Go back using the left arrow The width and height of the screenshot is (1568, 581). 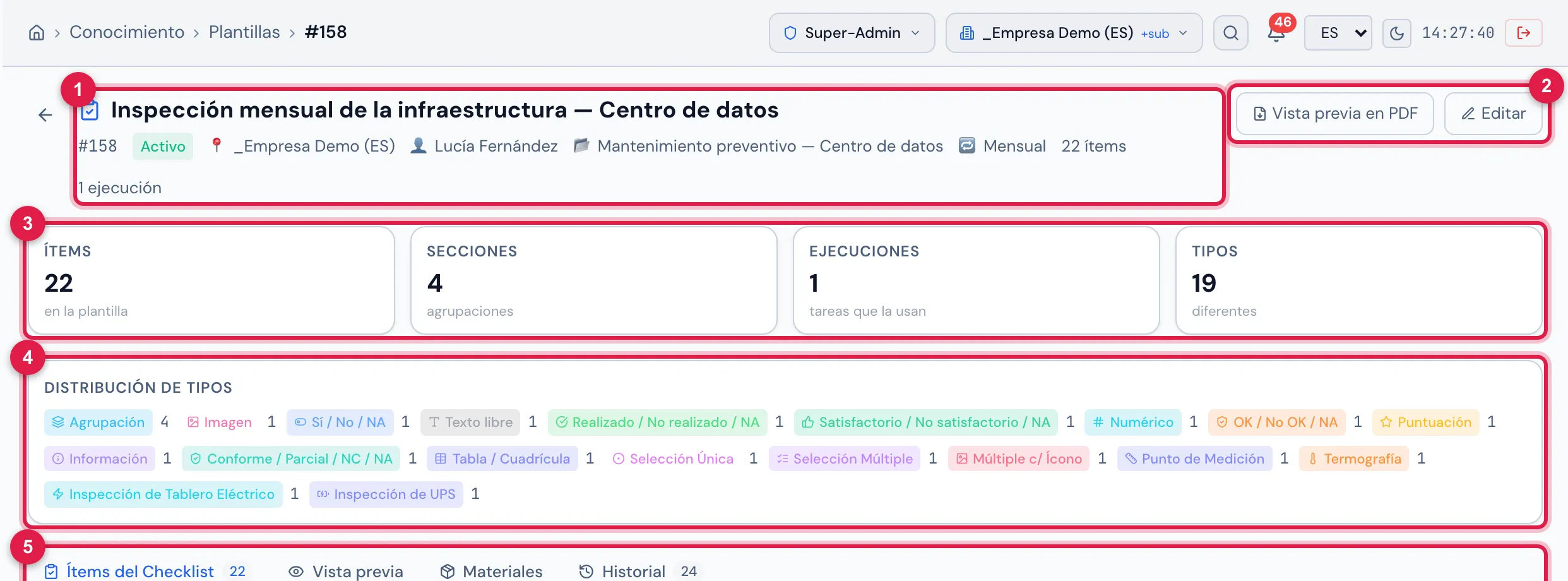[45, 115]
